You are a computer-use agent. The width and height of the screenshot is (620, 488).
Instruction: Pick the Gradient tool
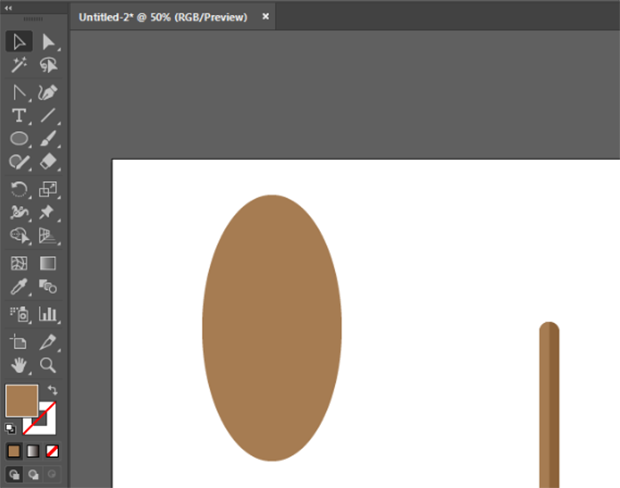click(47, 264)
